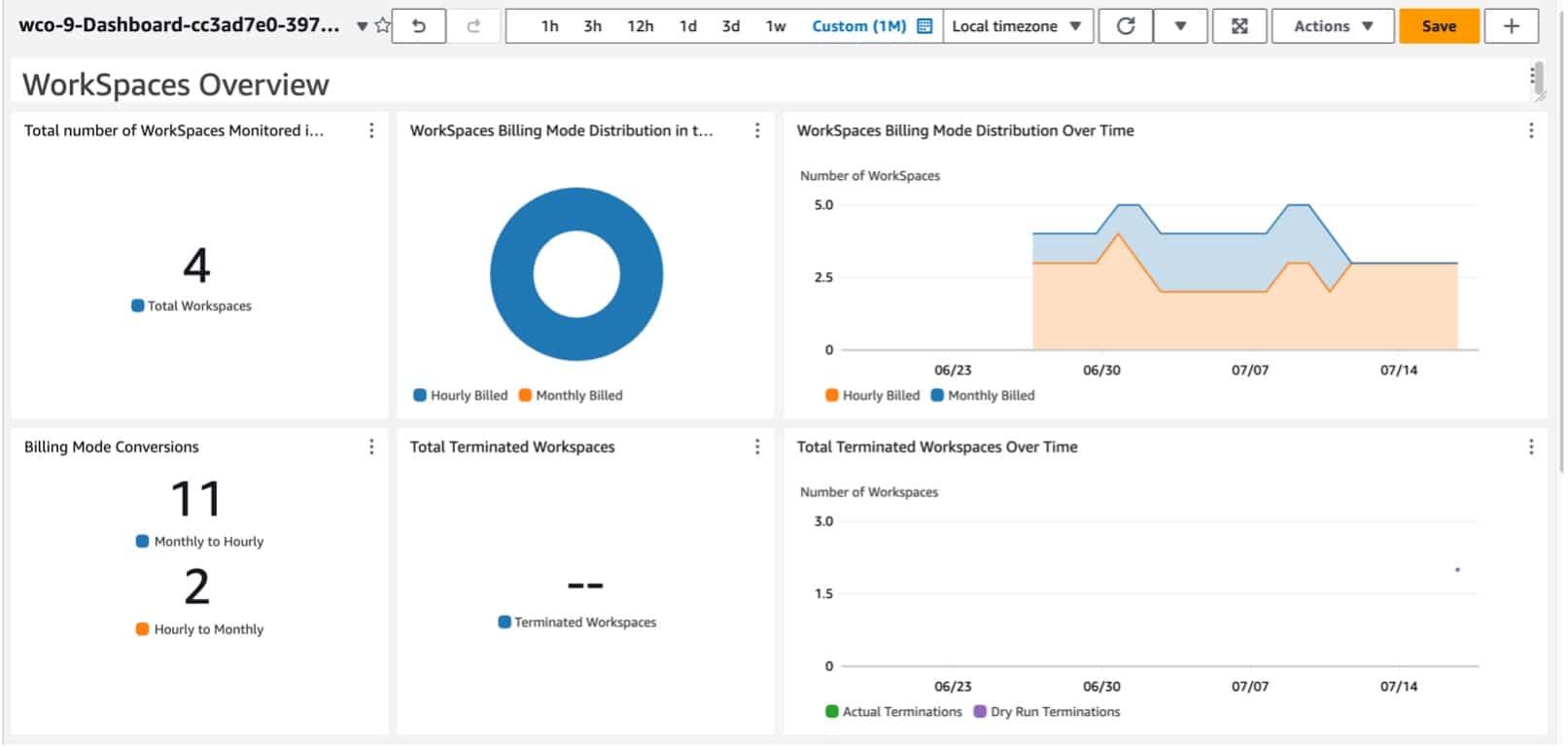
Task: Open the refresh options dropdown arrow
Action: tap(1180, 26)
